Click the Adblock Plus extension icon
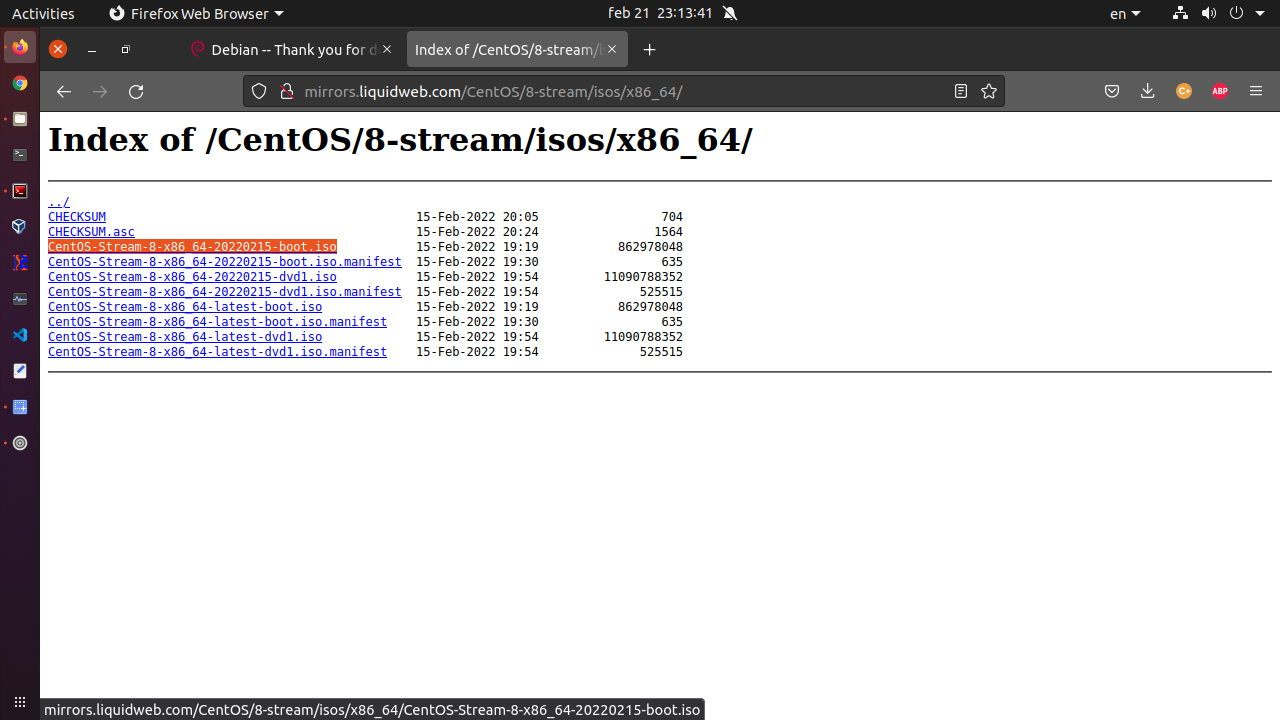The height and width of the screenshot is (720, 1280). 1219,91
